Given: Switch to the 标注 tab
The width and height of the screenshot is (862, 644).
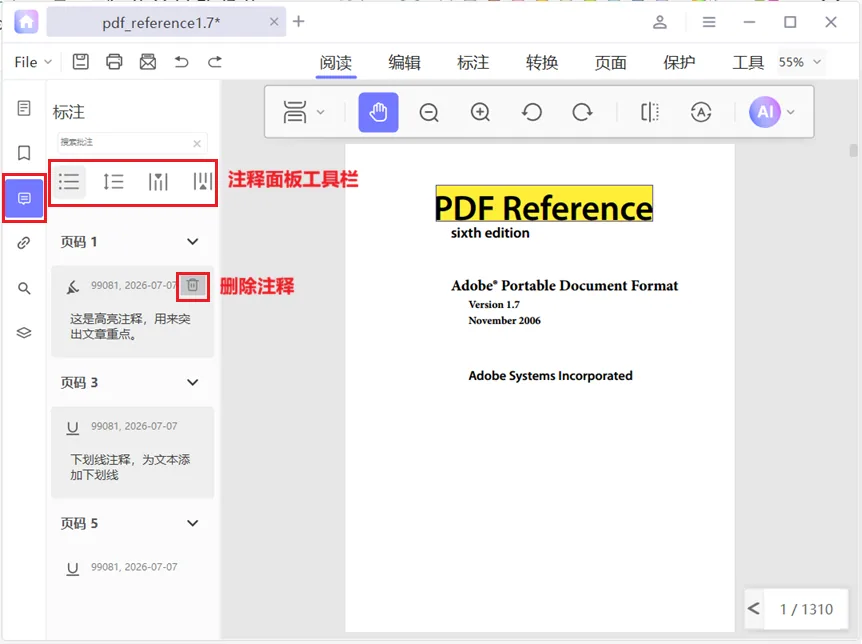Looking at the screenshot, I should pos(473,63).
